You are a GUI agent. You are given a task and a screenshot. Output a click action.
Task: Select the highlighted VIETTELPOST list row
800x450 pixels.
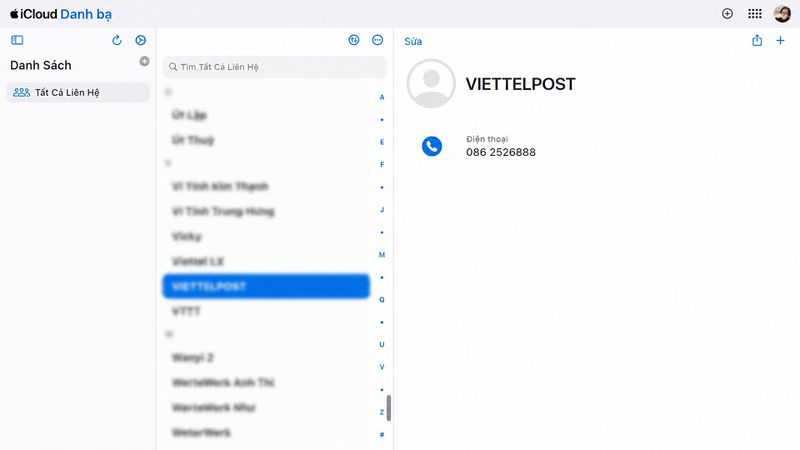pos(266,286)
